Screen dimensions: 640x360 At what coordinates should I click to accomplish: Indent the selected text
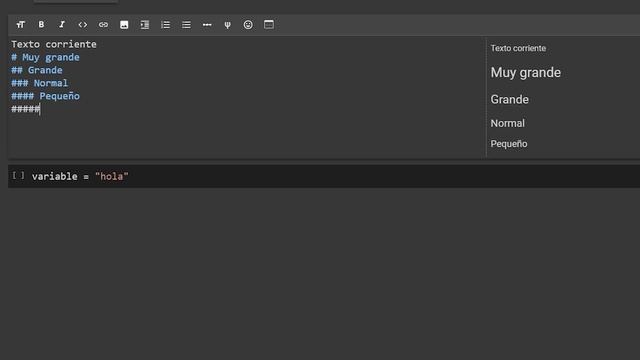(145, 25)
